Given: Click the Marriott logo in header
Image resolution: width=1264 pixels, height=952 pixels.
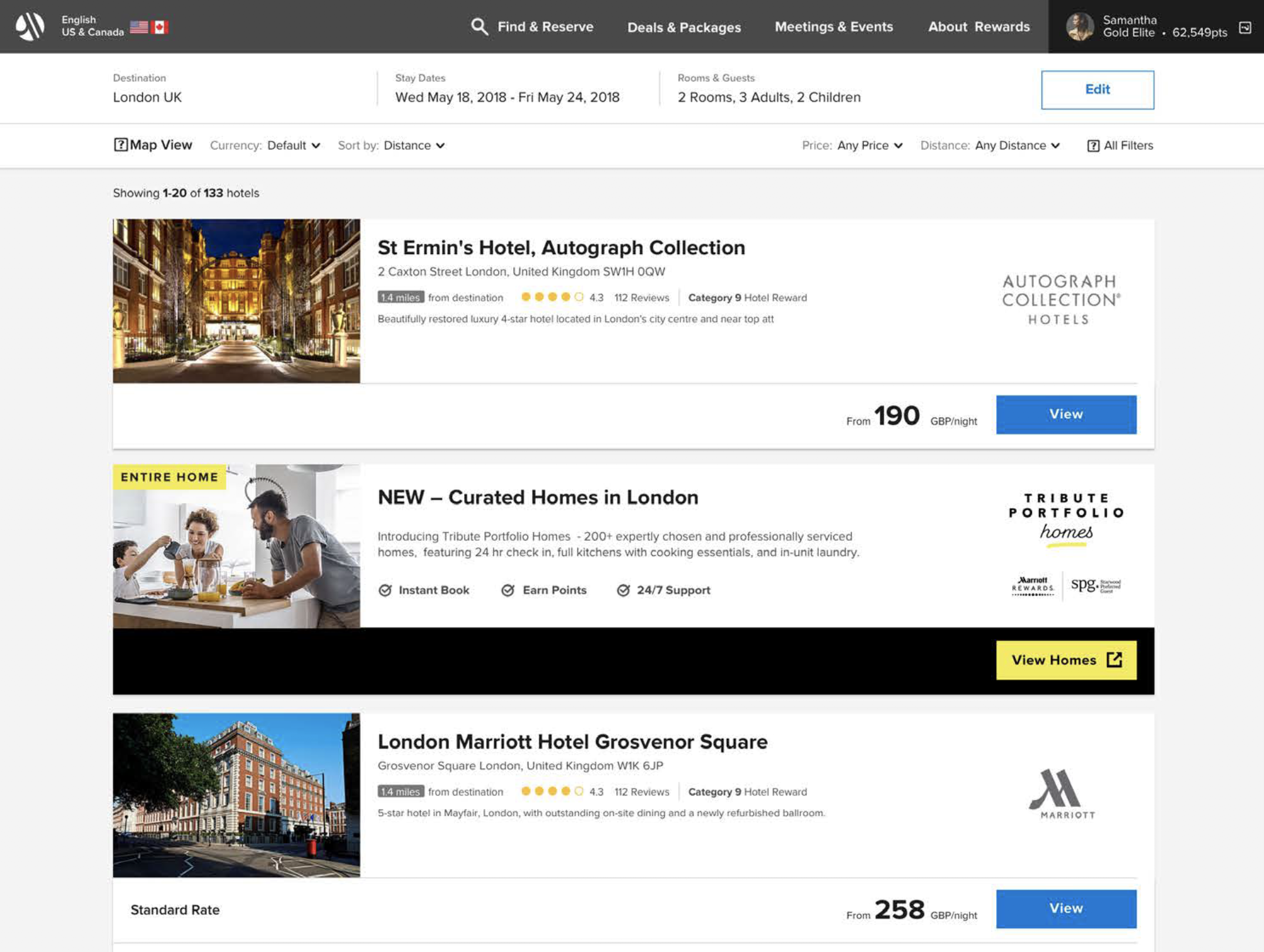Looking at the screenshot, I should (30, 26).
